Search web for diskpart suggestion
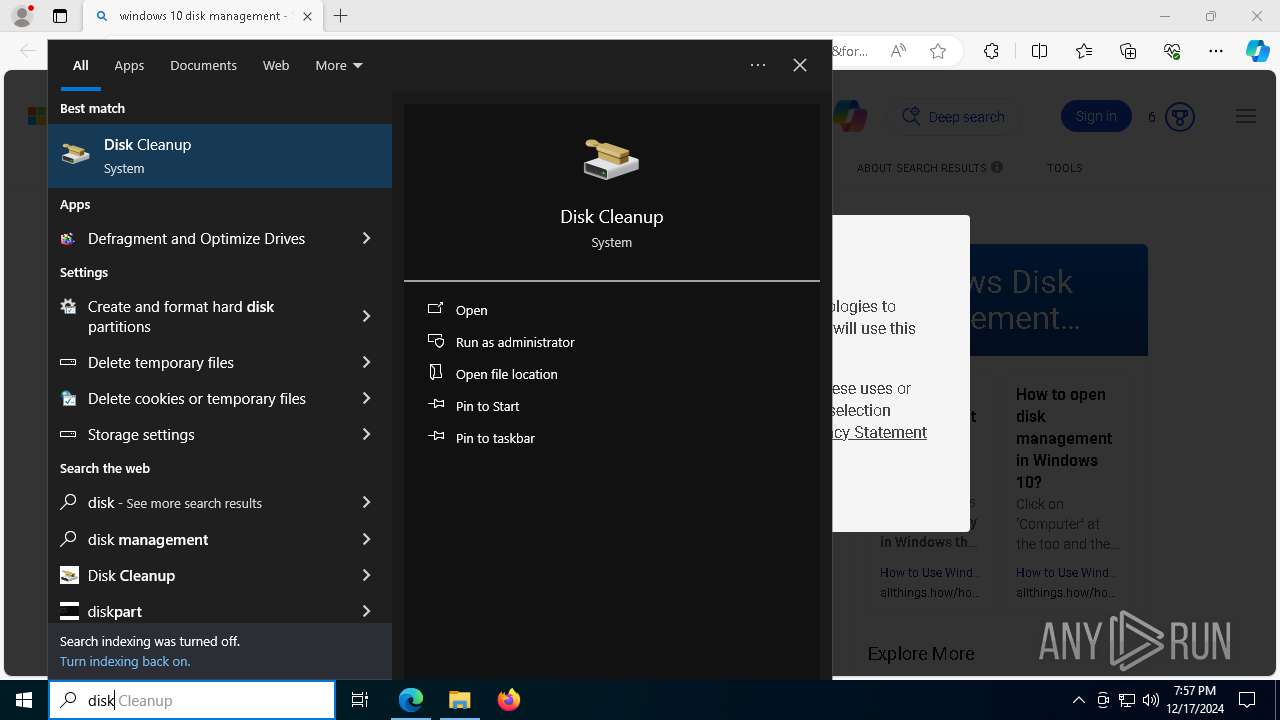Screen dimensions: 1280x720 pyautogui.click(x=196, y=611)
